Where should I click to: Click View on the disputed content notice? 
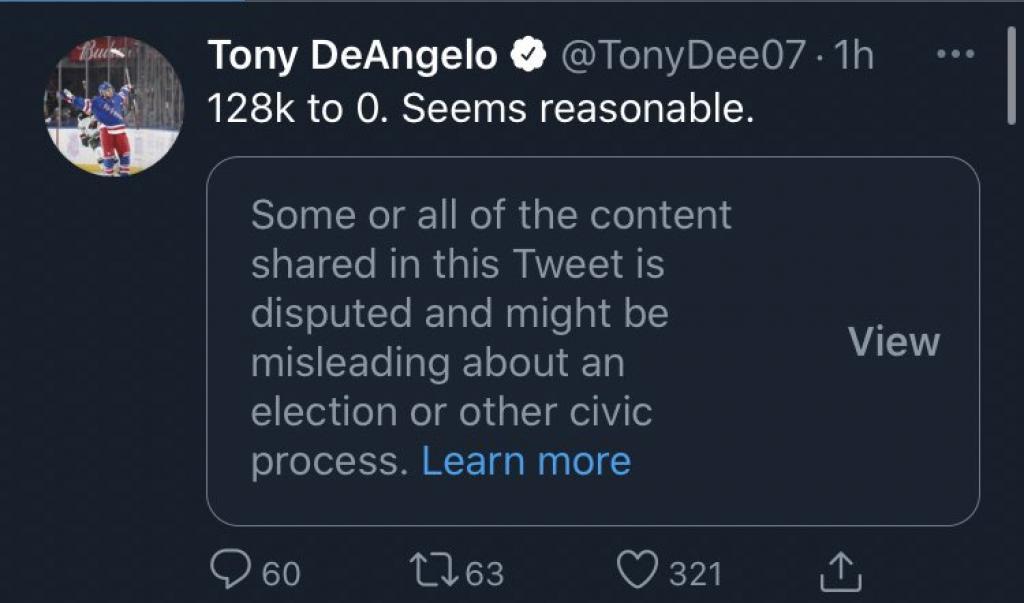(893, 342)
